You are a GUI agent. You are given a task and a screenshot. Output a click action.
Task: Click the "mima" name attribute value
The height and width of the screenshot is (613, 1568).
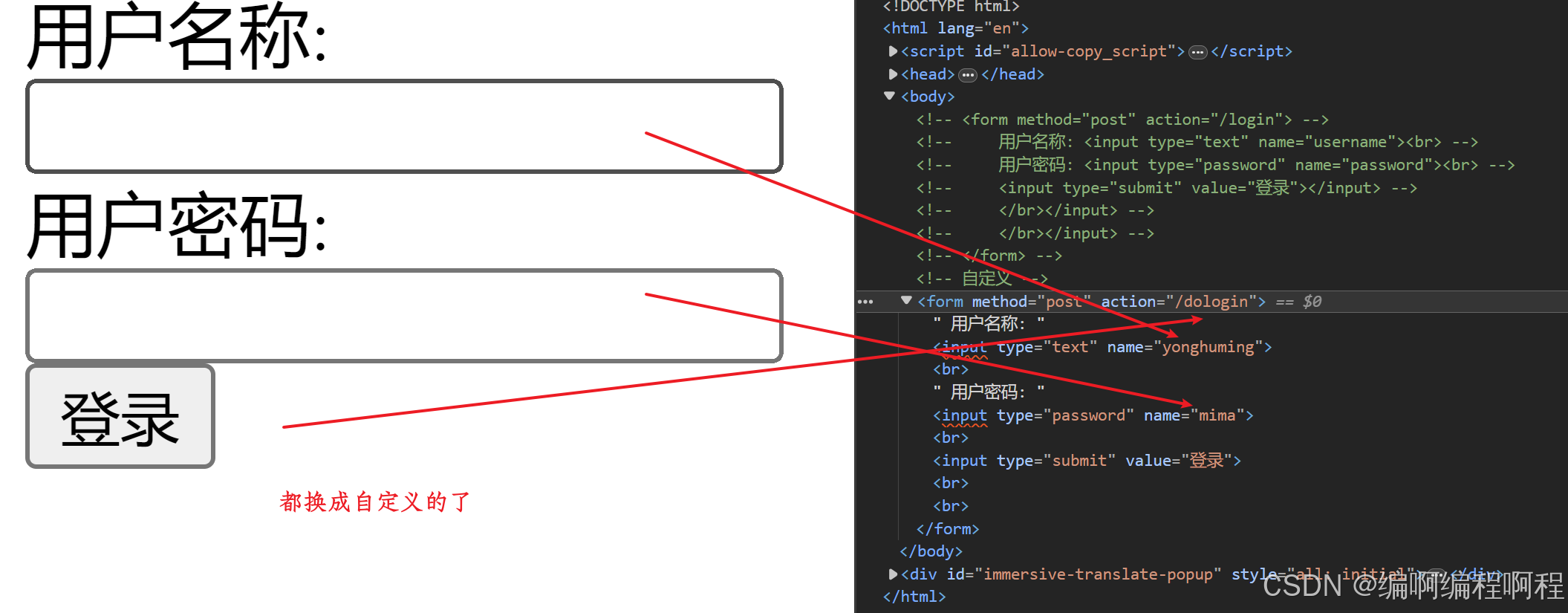1217,415
